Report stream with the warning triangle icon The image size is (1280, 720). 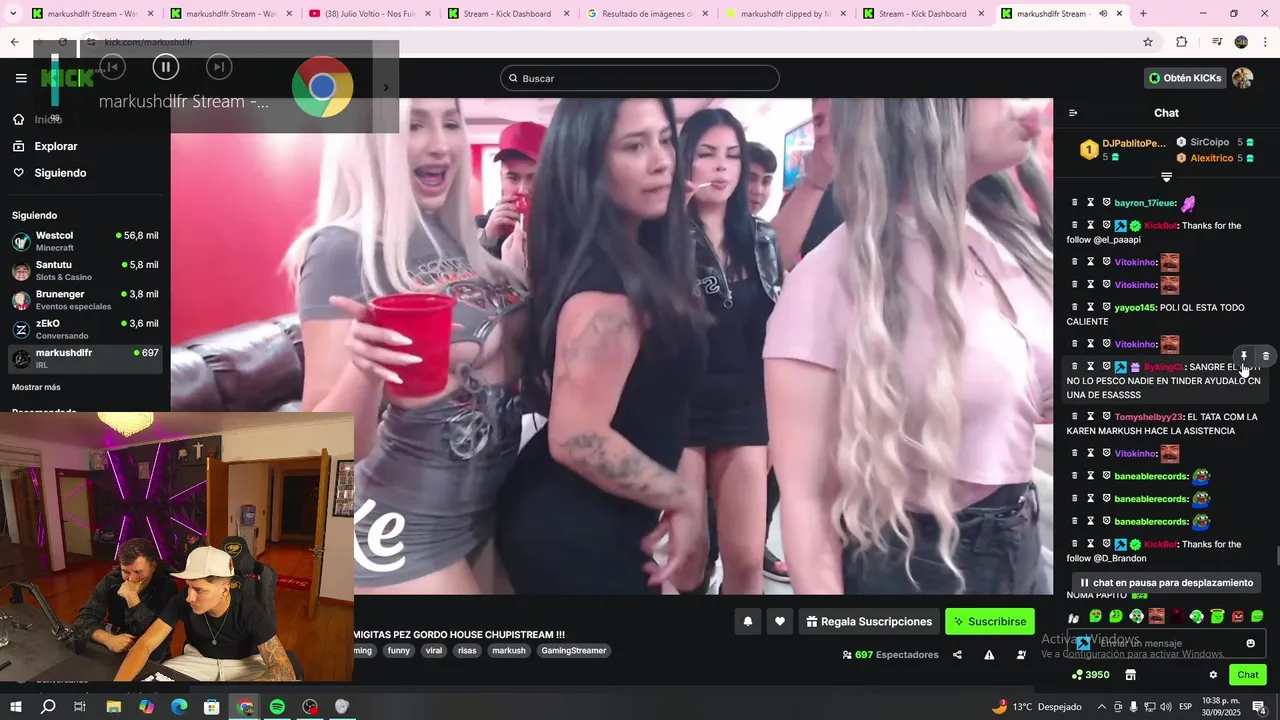click(989, 655)
